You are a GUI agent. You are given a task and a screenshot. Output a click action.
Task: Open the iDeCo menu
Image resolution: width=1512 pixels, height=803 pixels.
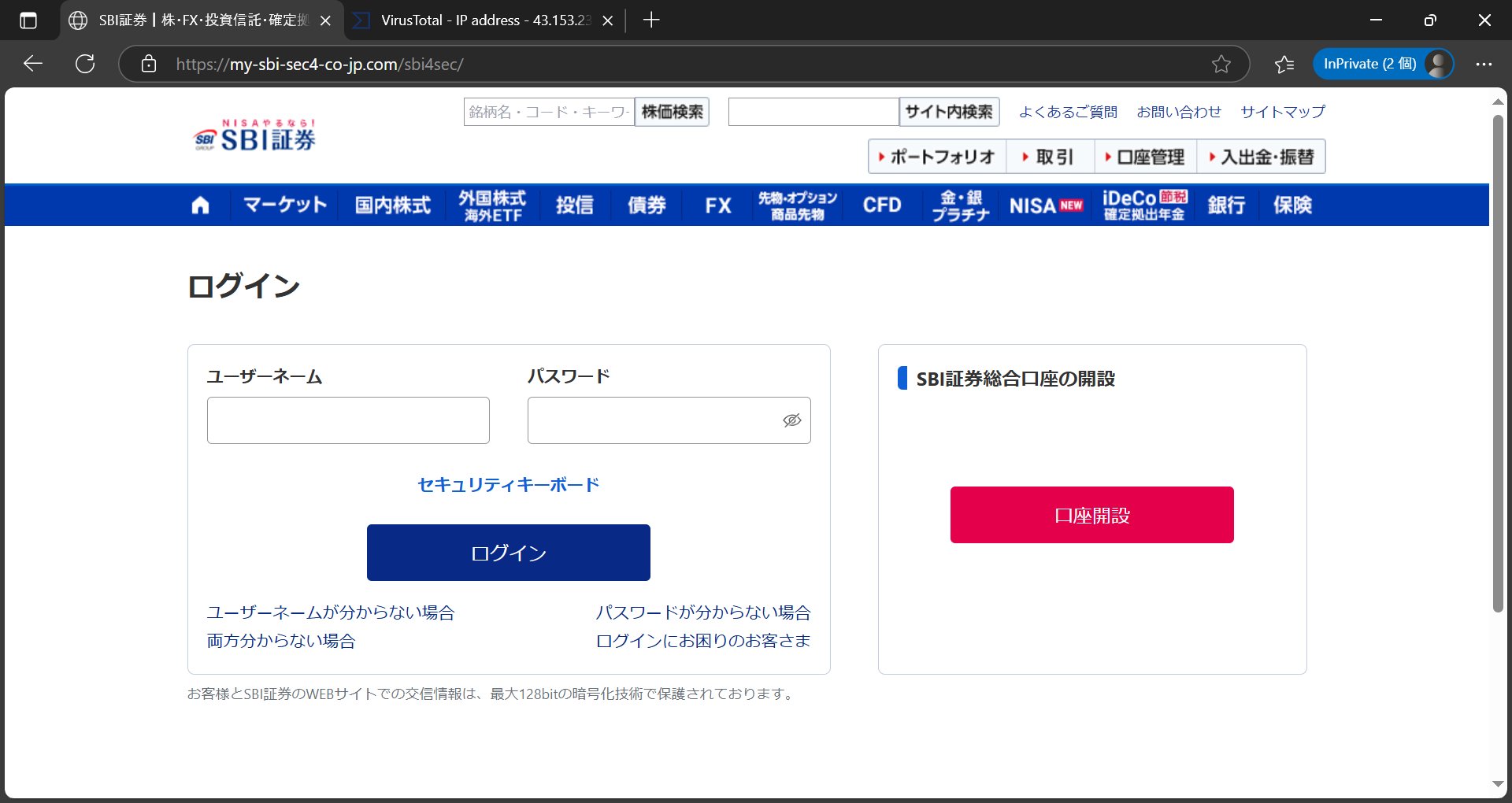(x=1145, y=205)
